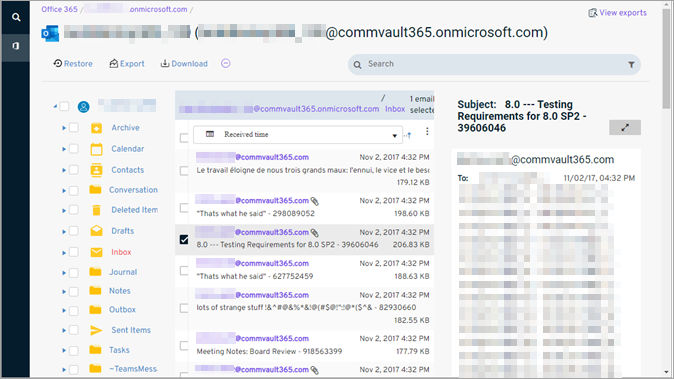Click the search icon in the dark sidebar

click(16, 17)
